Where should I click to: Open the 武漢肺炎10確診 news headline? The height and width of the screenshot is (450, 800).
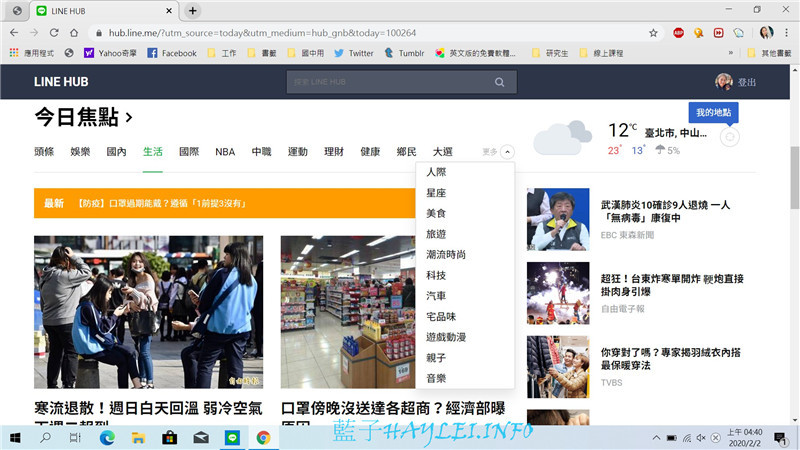click(x=665, y=211)
